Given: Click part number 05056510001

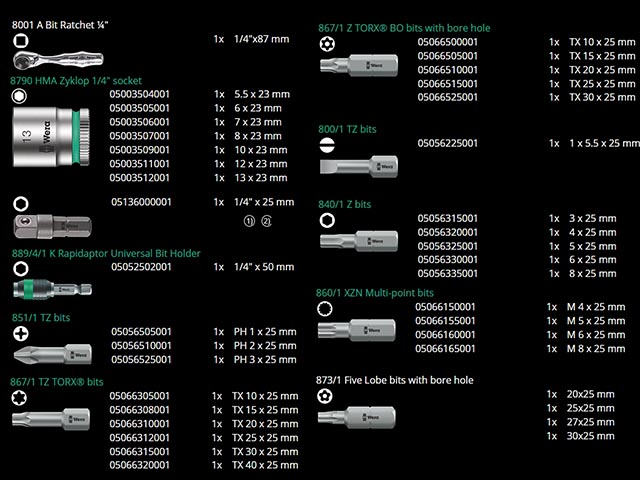Looking at the screenshot, I should pos(141,346).
